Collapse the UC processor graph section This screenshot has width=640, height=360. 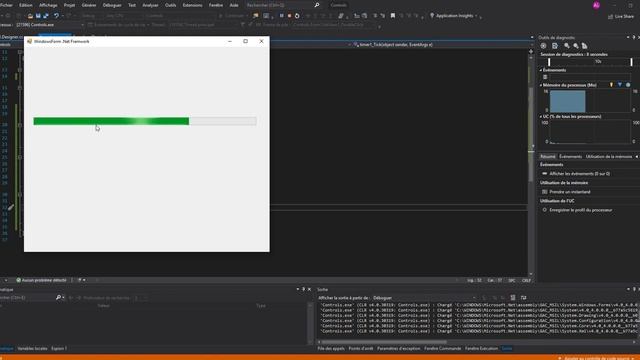(541, 117)
